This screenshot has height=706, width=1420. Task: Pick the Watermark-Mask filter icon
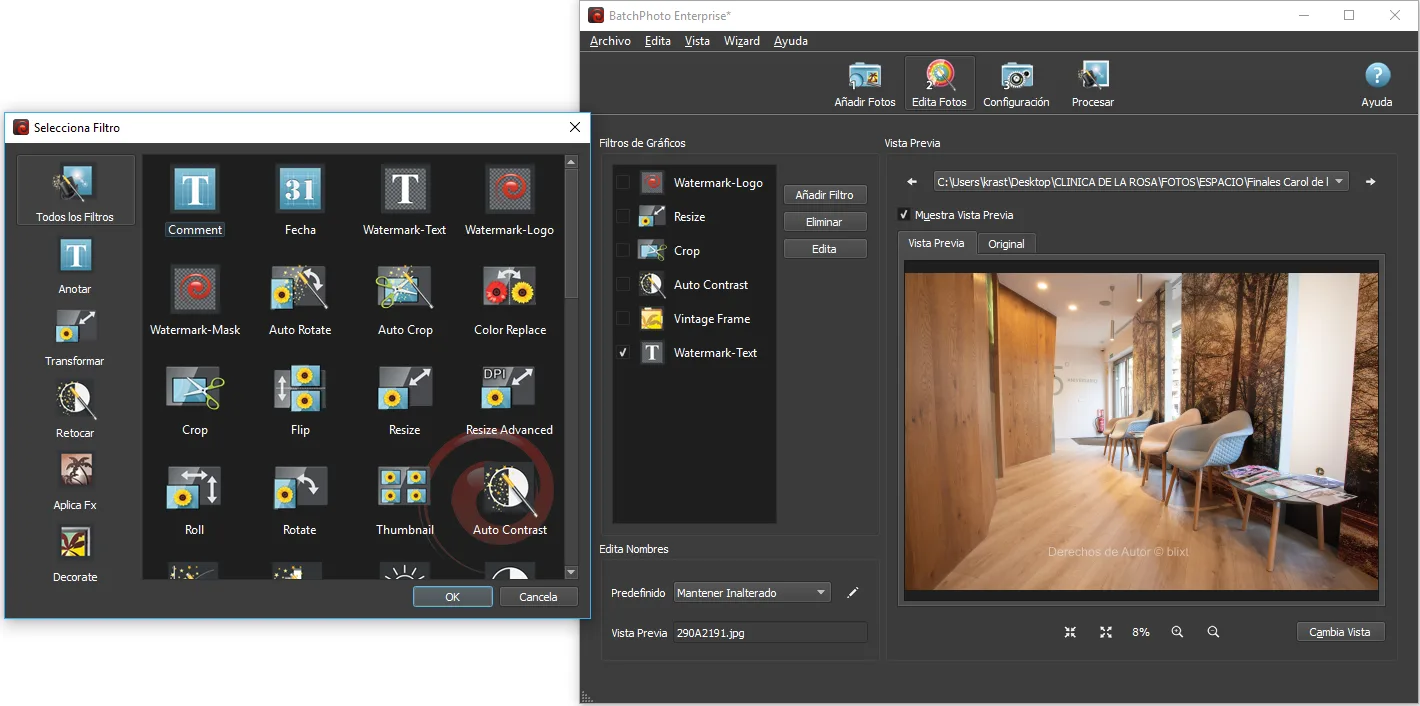tap(195, 289)
